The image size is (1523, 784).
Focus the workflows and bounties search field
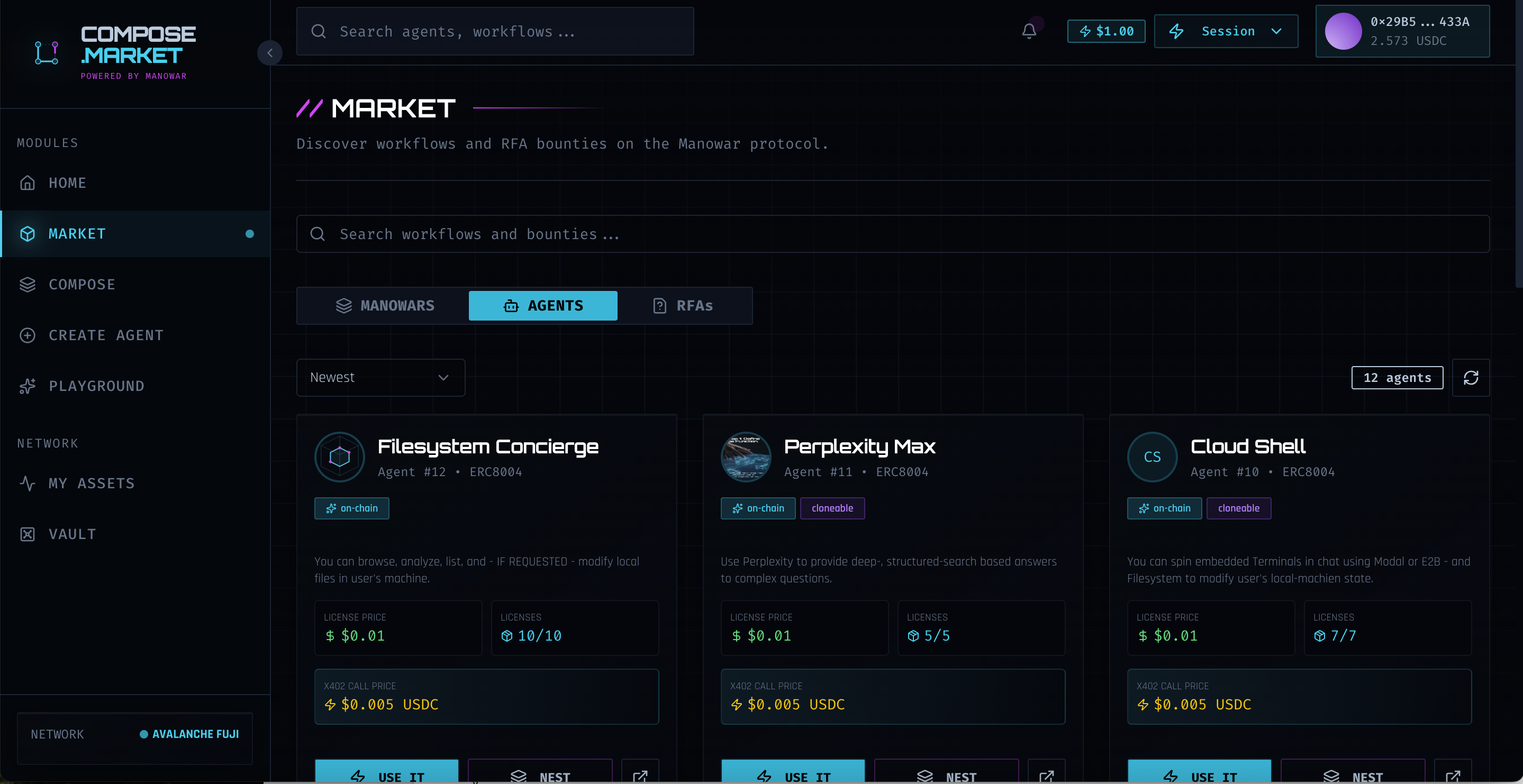893,234
